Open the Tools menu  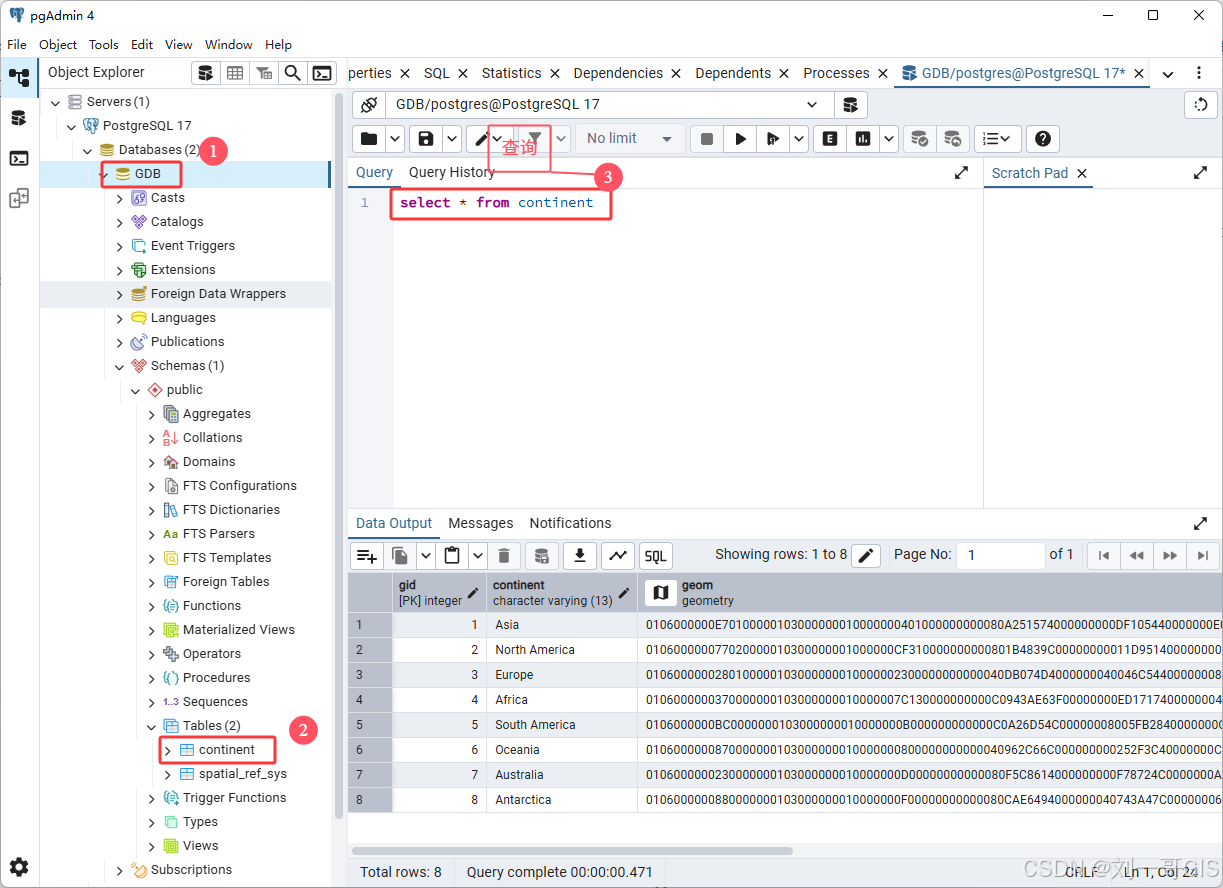[x=104, y=44]
